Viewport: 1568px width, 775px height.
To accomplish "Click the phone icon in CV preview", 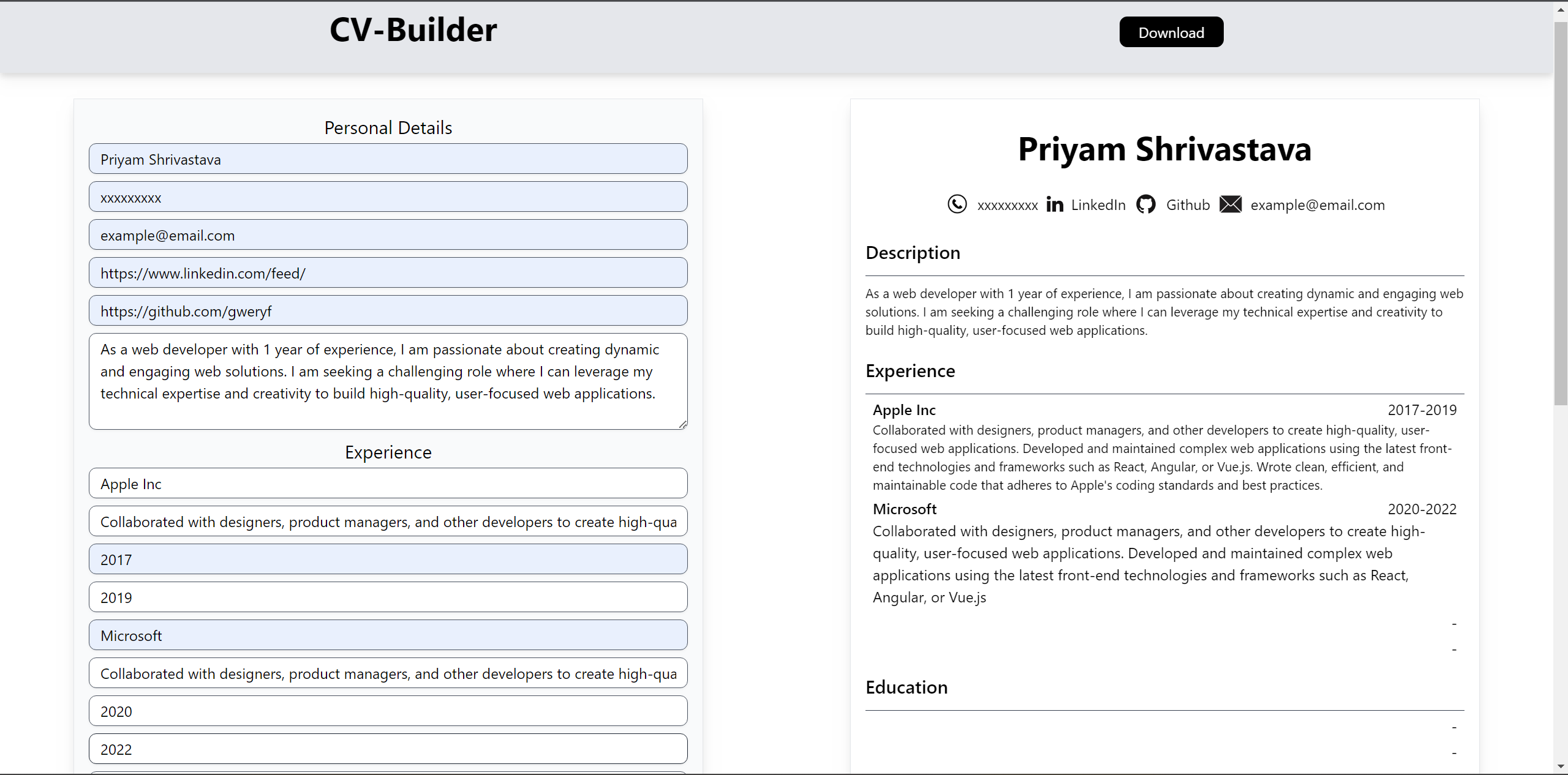I will pos(957,204).
